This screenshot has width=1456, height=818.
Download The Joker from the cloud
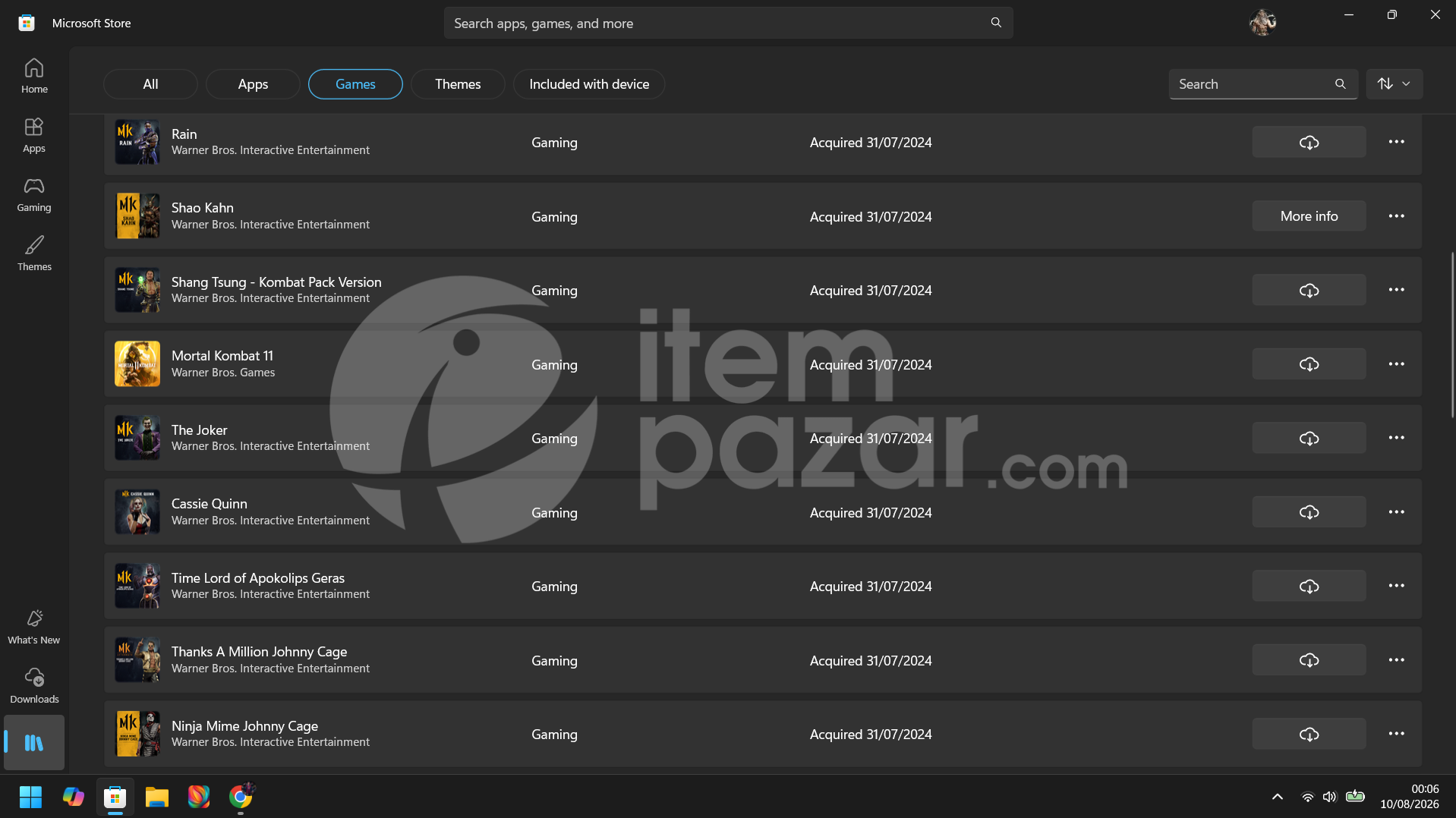point(1309,438)
